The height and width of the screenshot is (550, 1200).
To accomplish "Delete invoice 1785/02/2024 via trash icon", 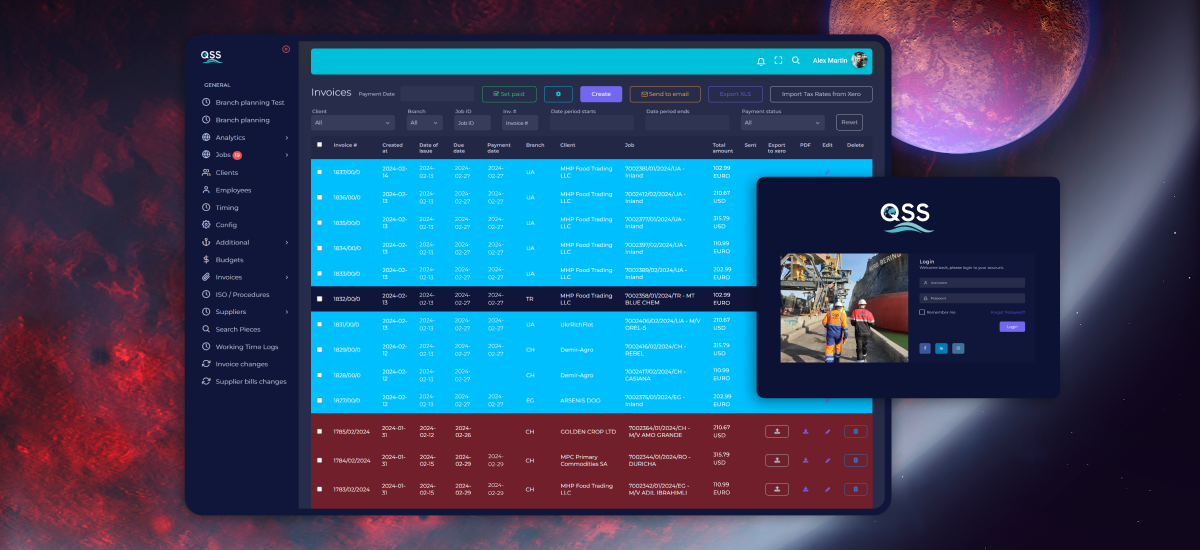I will click(855, 432).
